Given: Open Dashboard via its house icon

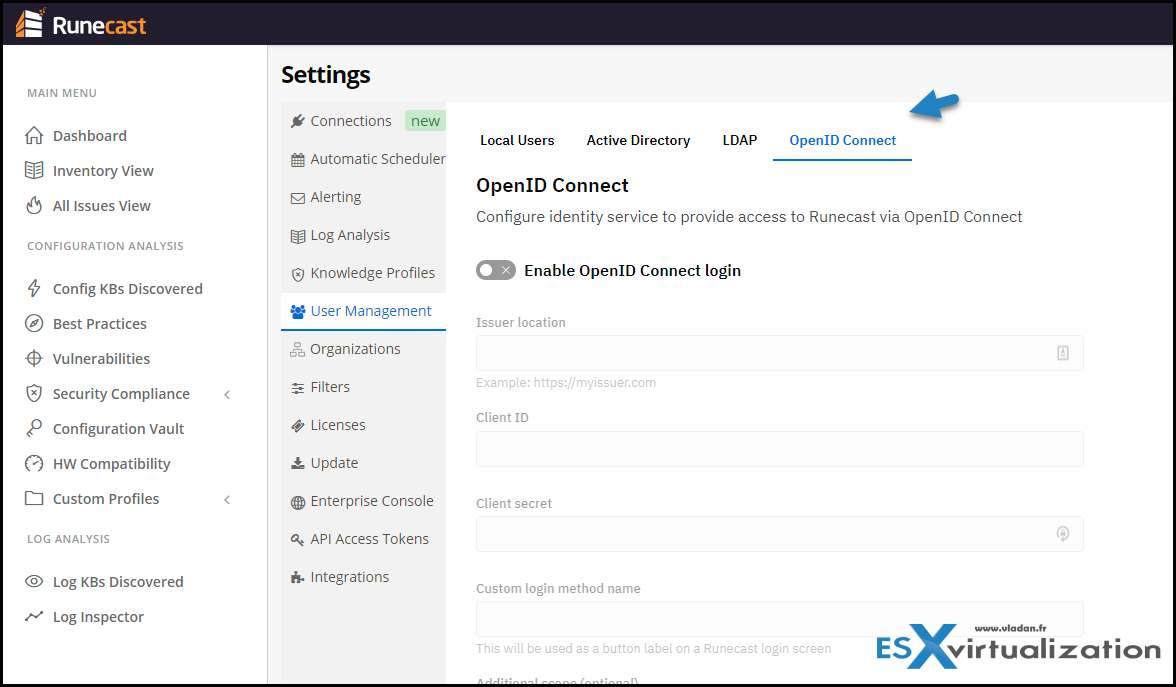Looking at the screenshot, I should (x=34, y=136).
